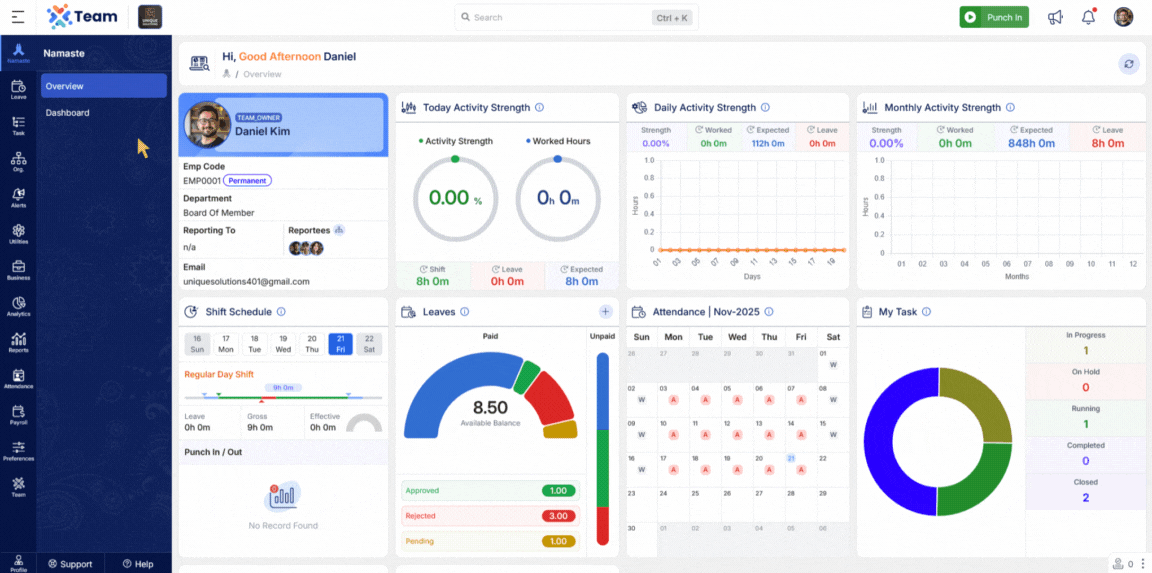This screenshot has height=573, width=1152.
Task: Select Dashboard in the Namaste menu
Action: (68, 113)
